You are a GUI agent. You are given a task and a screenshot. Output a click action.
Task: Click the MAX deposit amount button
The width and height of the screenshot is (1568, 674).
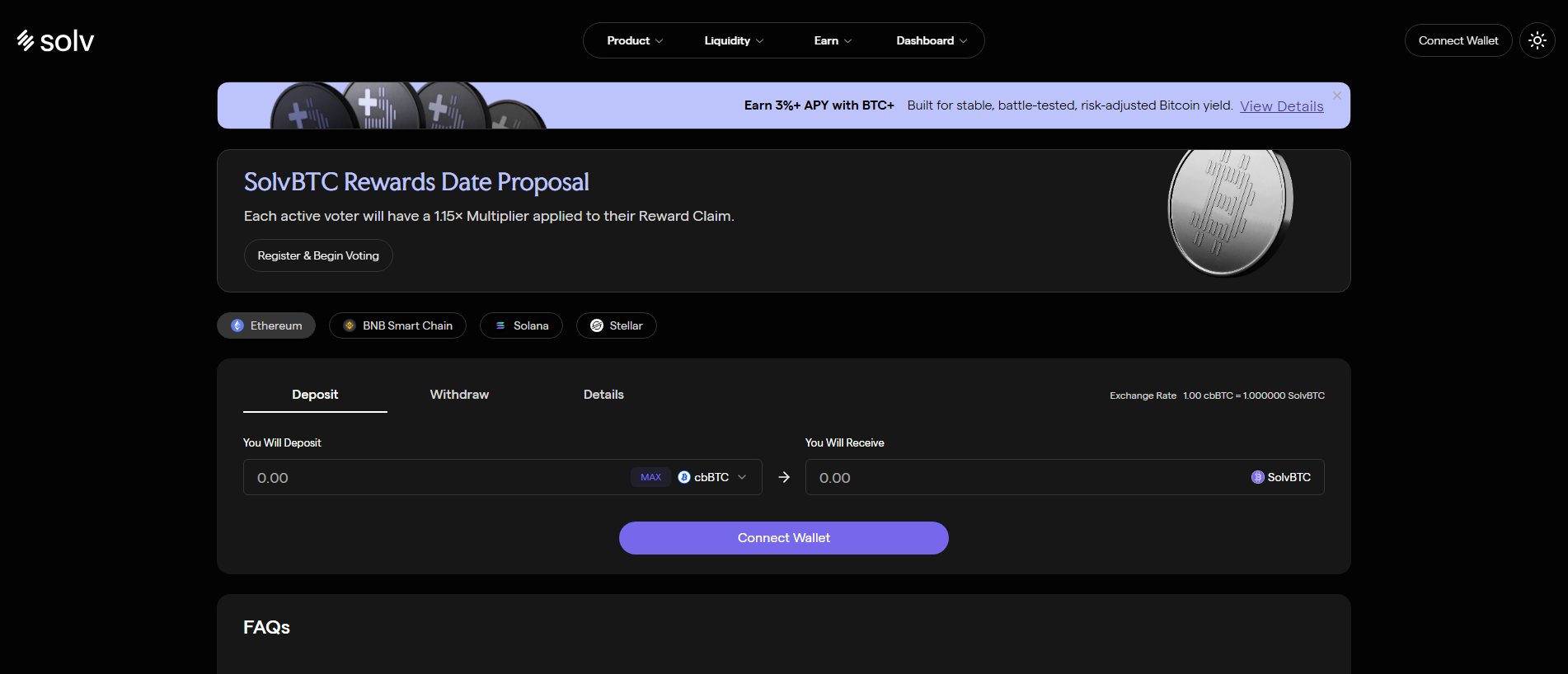click(650, 477)
